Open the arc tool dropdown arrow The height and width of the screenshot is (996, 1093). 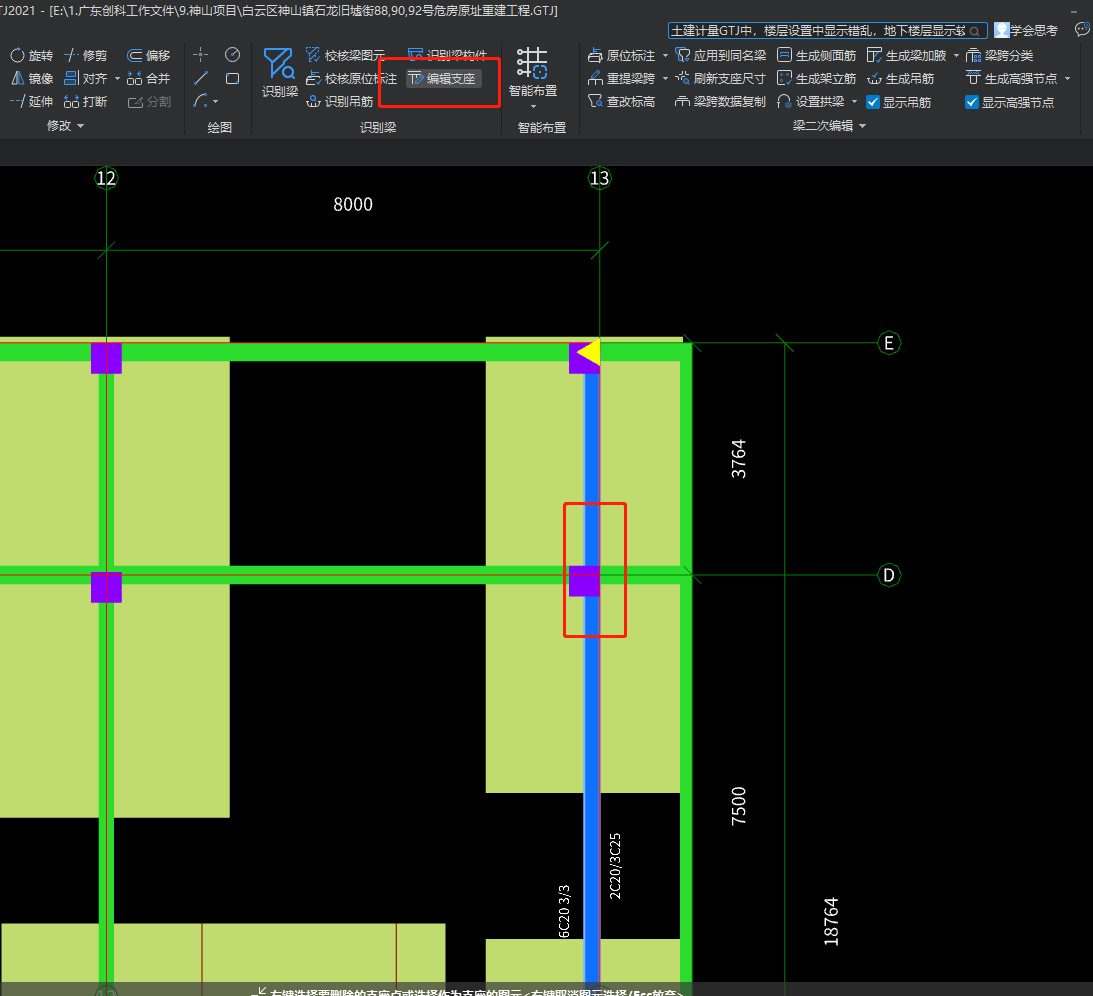215,102
